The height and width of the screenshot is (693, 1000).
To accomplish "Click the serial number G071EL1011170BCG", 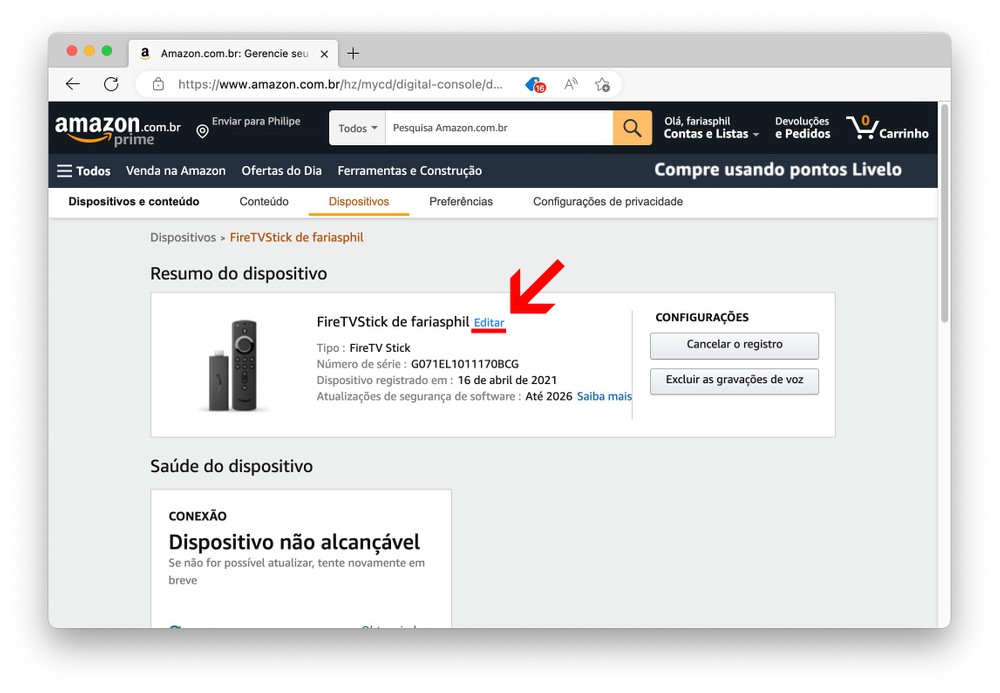I will [x=464, y=364].
